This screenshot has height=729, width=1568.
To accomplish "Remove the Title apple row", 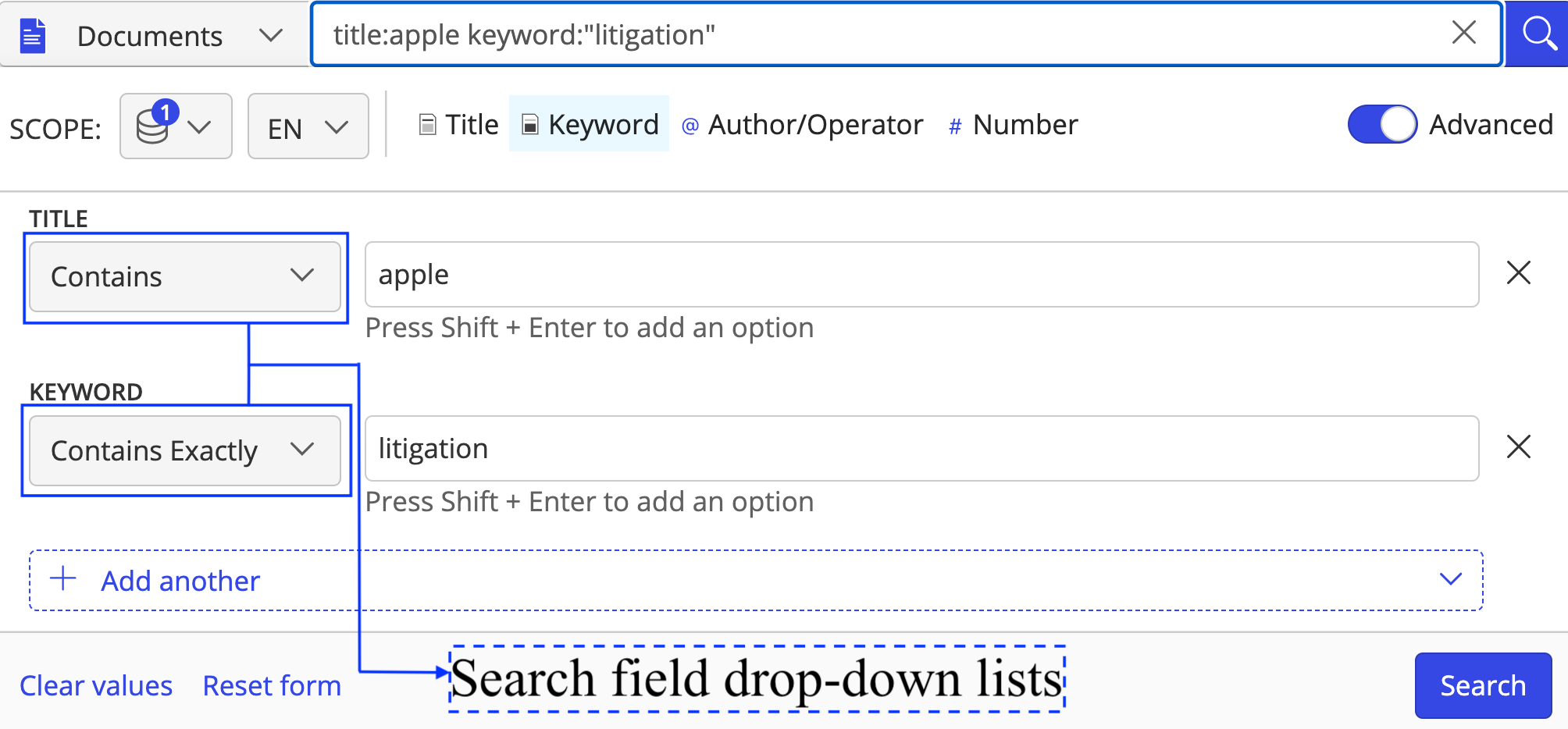I will [x=1518, y=273].
